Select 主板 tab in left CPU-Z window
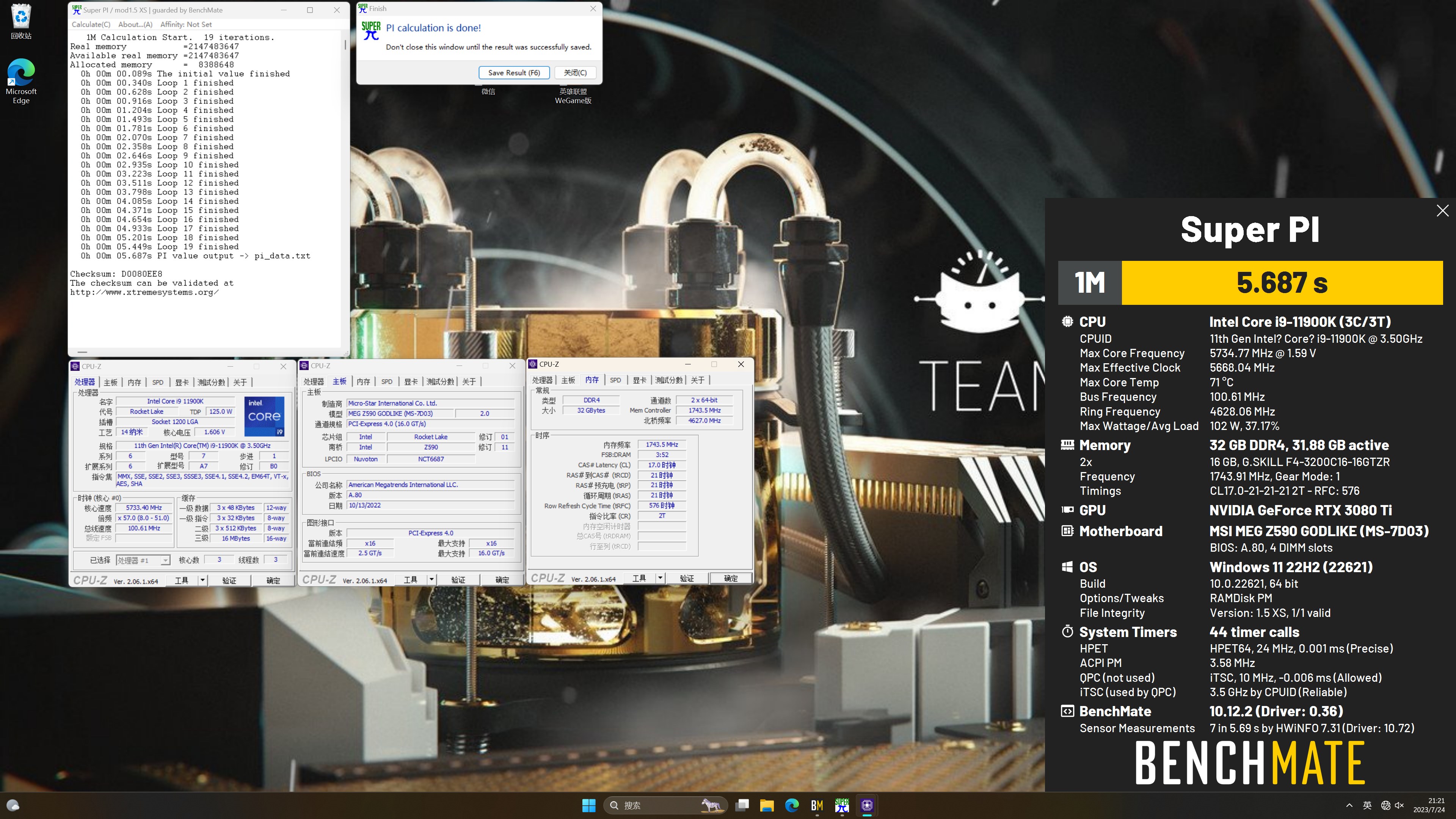1456x819 pixels. tap(111, 382)
